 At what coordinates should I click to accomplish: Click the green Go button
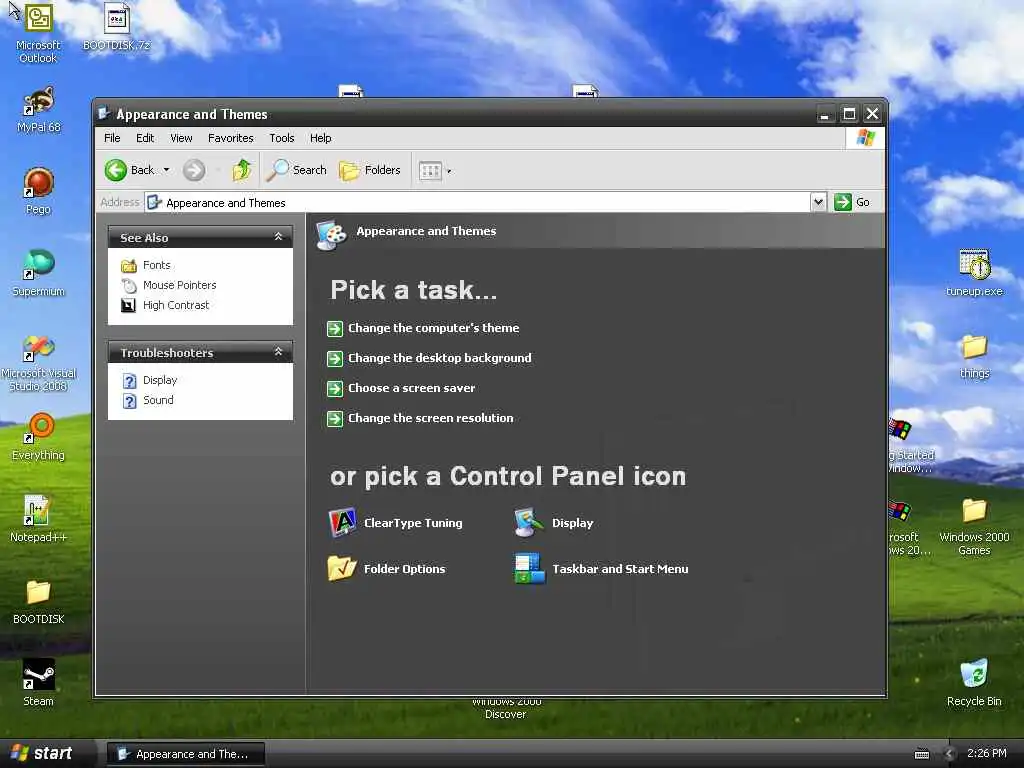tap(852, 202)
